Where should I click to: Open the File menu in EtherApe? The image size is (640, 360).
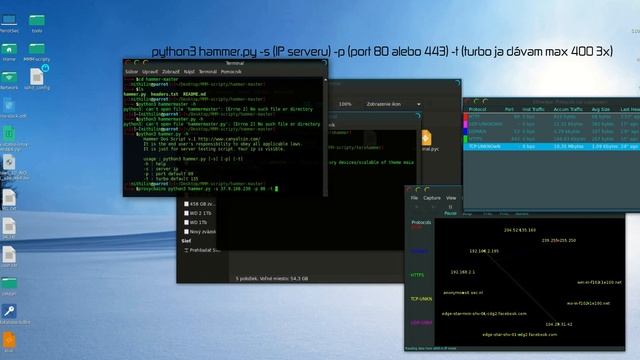pyautogui.click(x=414, y=198)
